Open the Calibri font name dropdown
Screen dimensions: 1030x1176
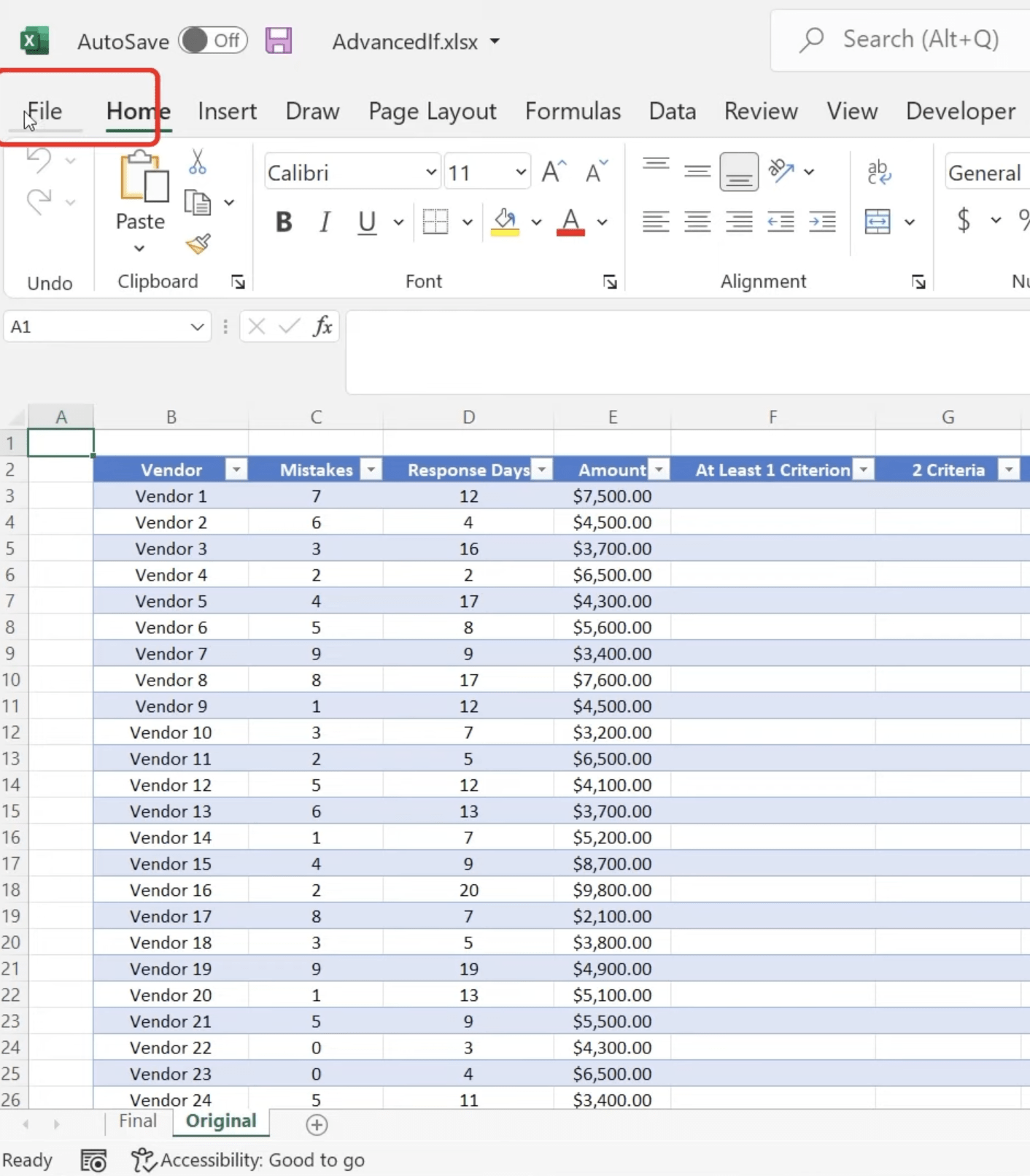coord(431,172)
